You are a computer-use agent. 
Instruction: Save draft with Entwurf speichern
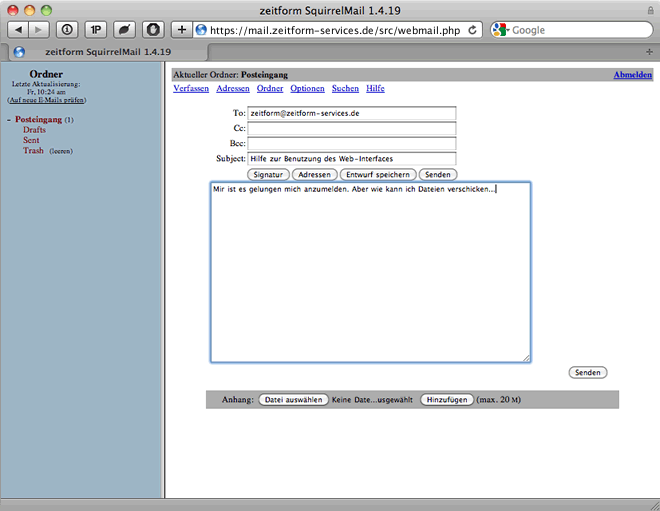[x=378, y=175]
